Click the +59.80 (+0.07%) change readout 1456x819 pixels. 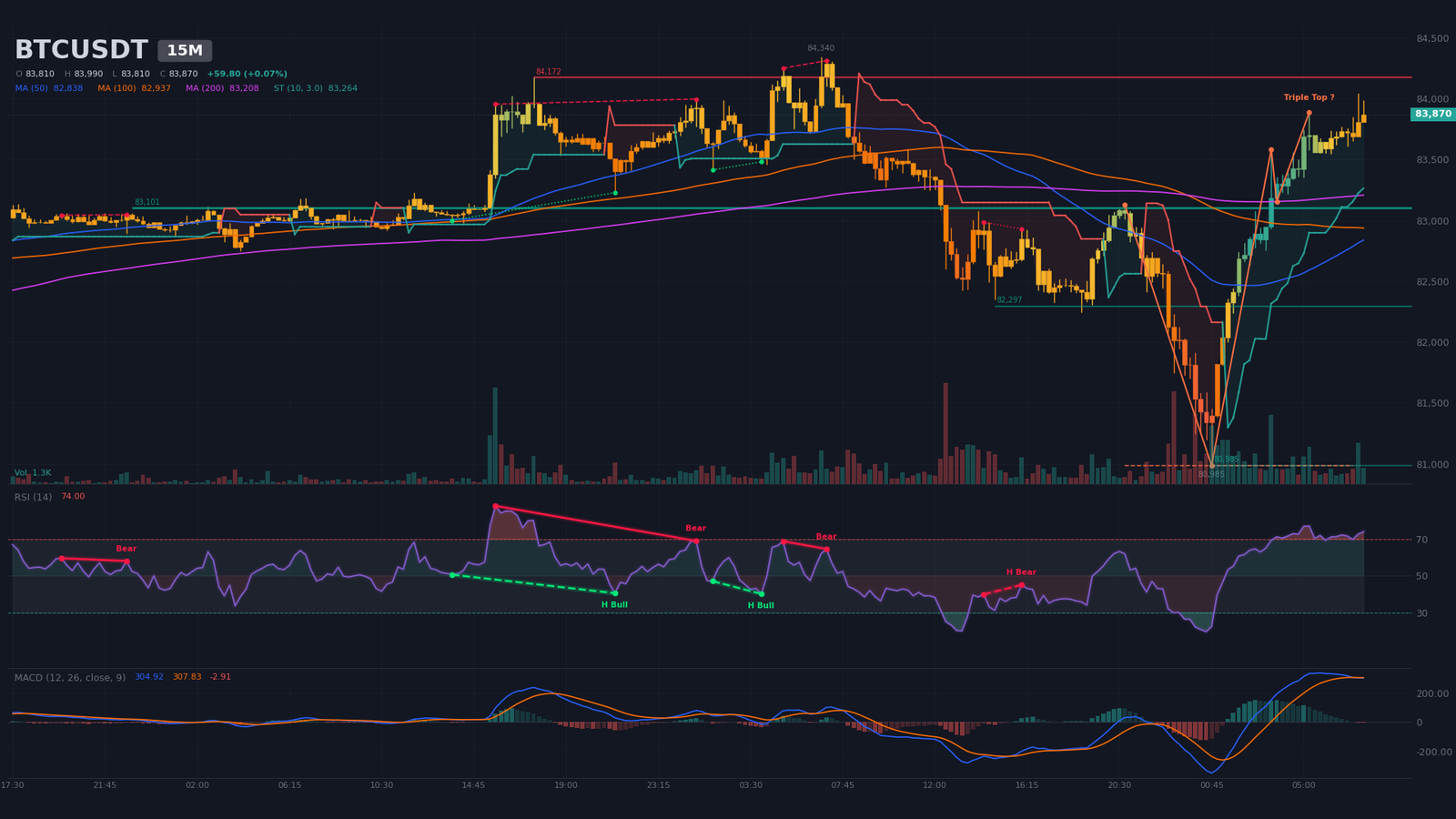click(247, 74)
